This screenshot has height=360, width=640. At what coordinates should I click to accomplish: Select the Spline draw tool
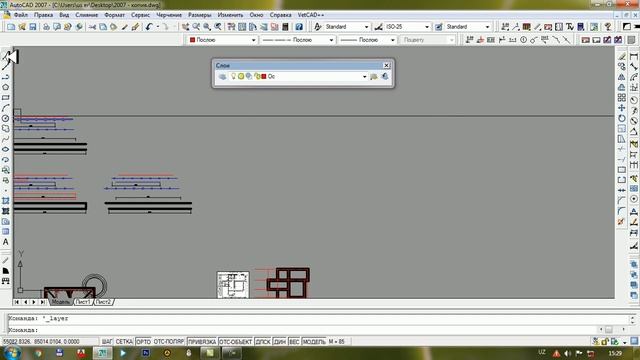(6, 139)
